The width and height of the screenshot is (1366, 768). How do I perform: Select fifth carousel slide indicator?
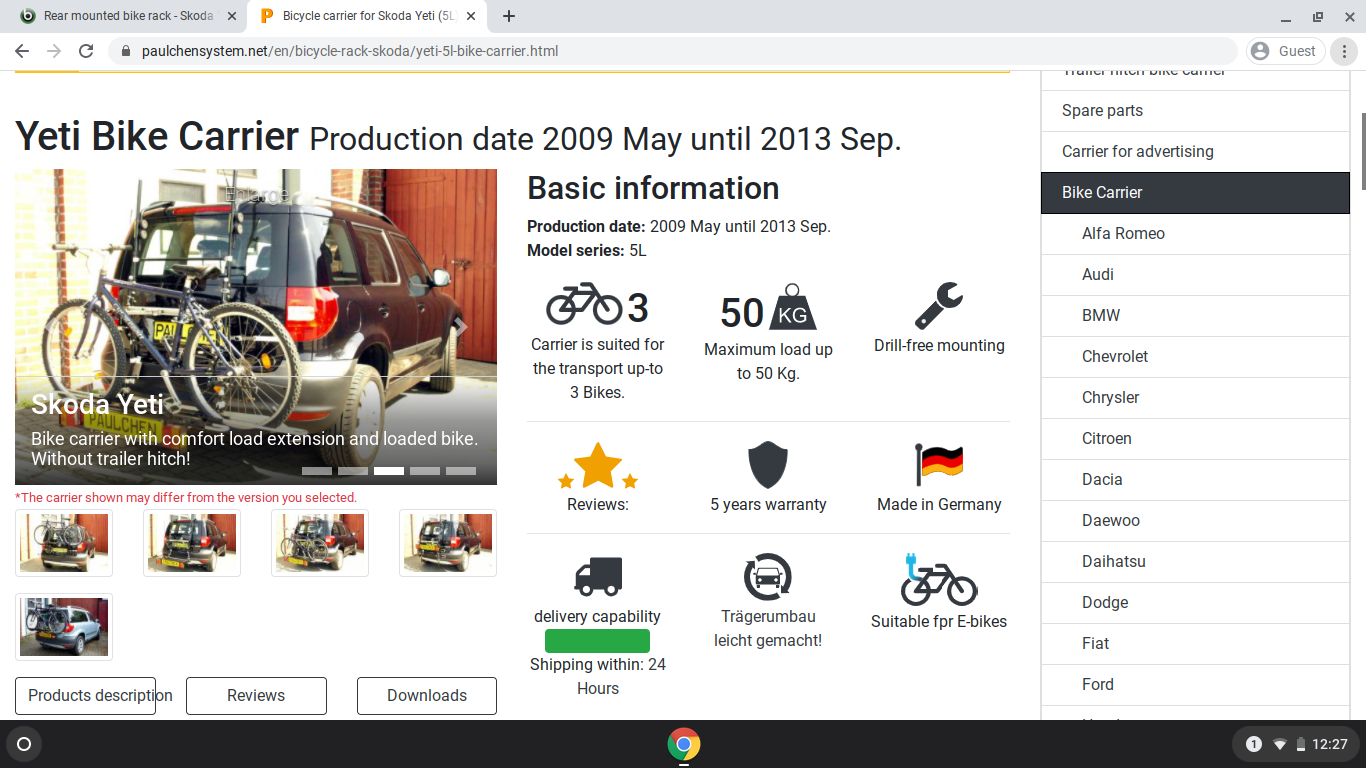[461, 471]
